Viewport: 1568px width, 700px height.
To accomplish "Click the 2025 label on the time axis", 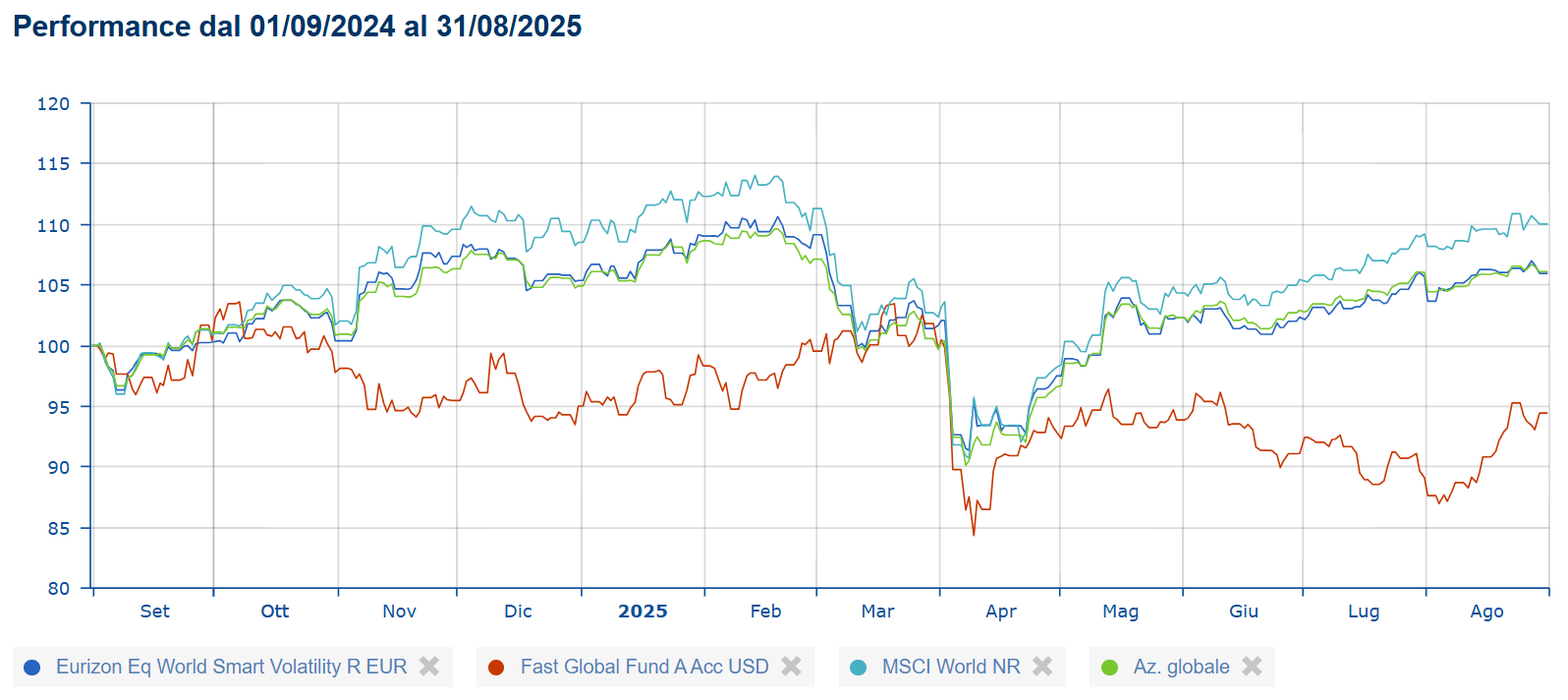I will (643, 612).
